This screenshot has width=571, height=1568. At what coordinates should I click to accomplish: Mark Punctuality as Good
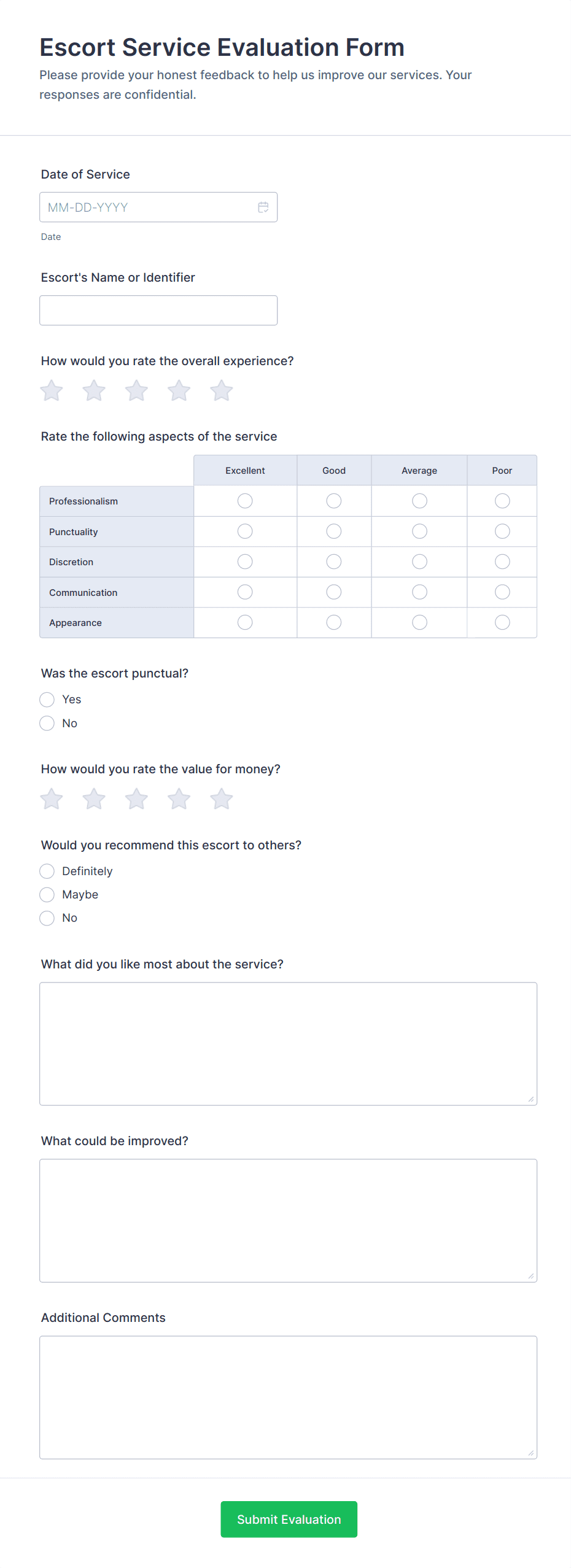point(334,531)
